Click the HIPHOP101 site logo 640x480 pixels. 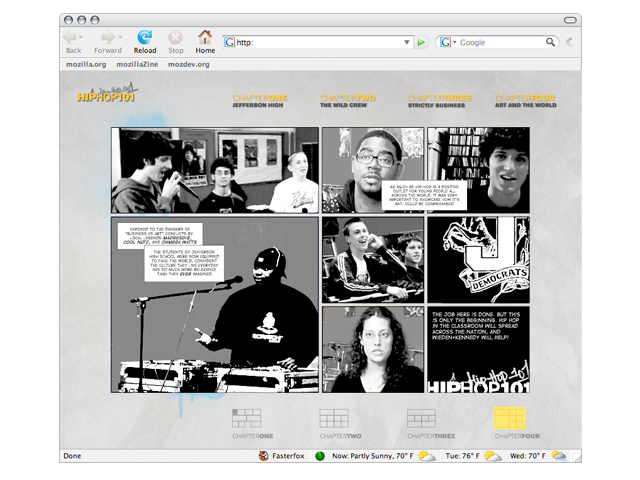[x=106, y=94]
